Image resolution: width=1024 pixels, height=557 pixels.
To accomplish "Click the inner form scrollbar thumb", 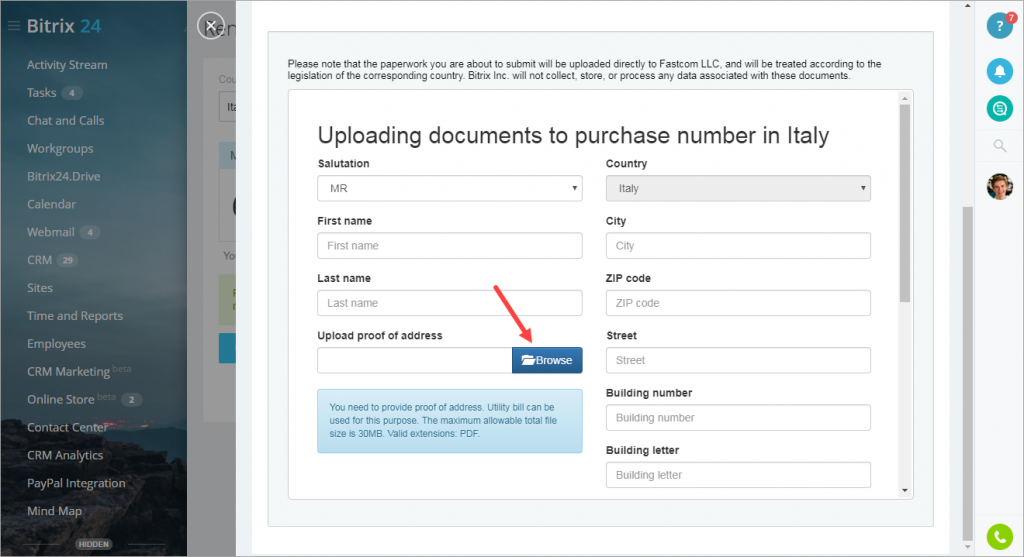I will (x=904, y=203).
